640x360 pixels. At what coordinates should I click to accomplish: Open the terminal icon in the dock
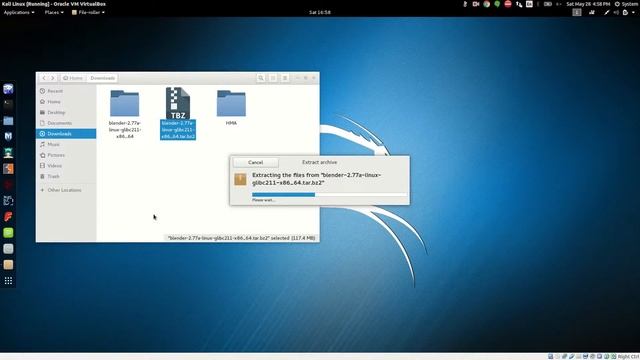pyautogui.click(x=8, y=104)
